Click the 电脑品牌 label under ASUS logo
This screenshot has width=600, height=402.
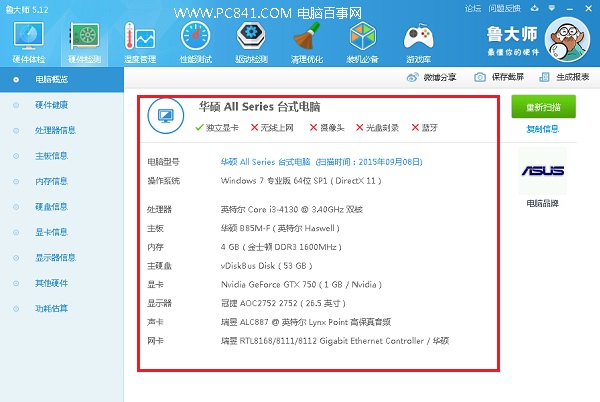tap(543, 203)
